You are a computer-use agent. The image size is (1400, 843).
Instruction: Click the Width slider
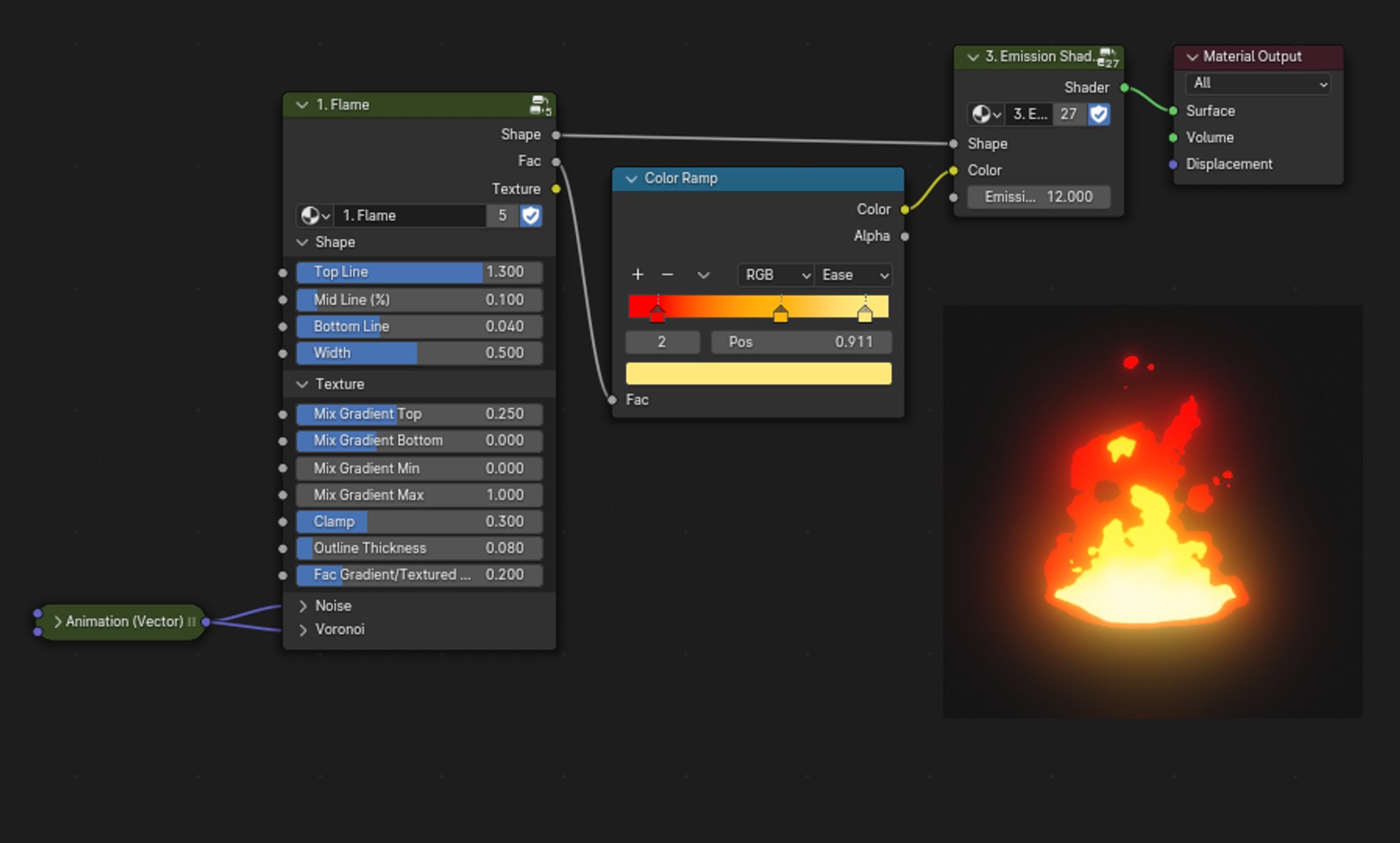(419, 353)
